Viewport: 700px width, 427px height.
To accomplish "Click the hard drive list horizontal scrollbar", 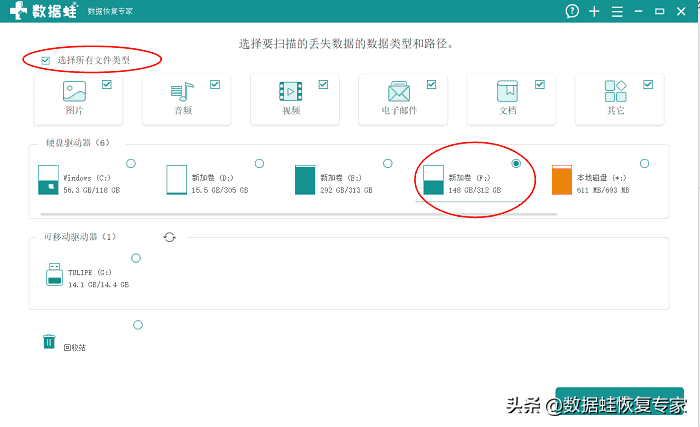I will (299, 214).
